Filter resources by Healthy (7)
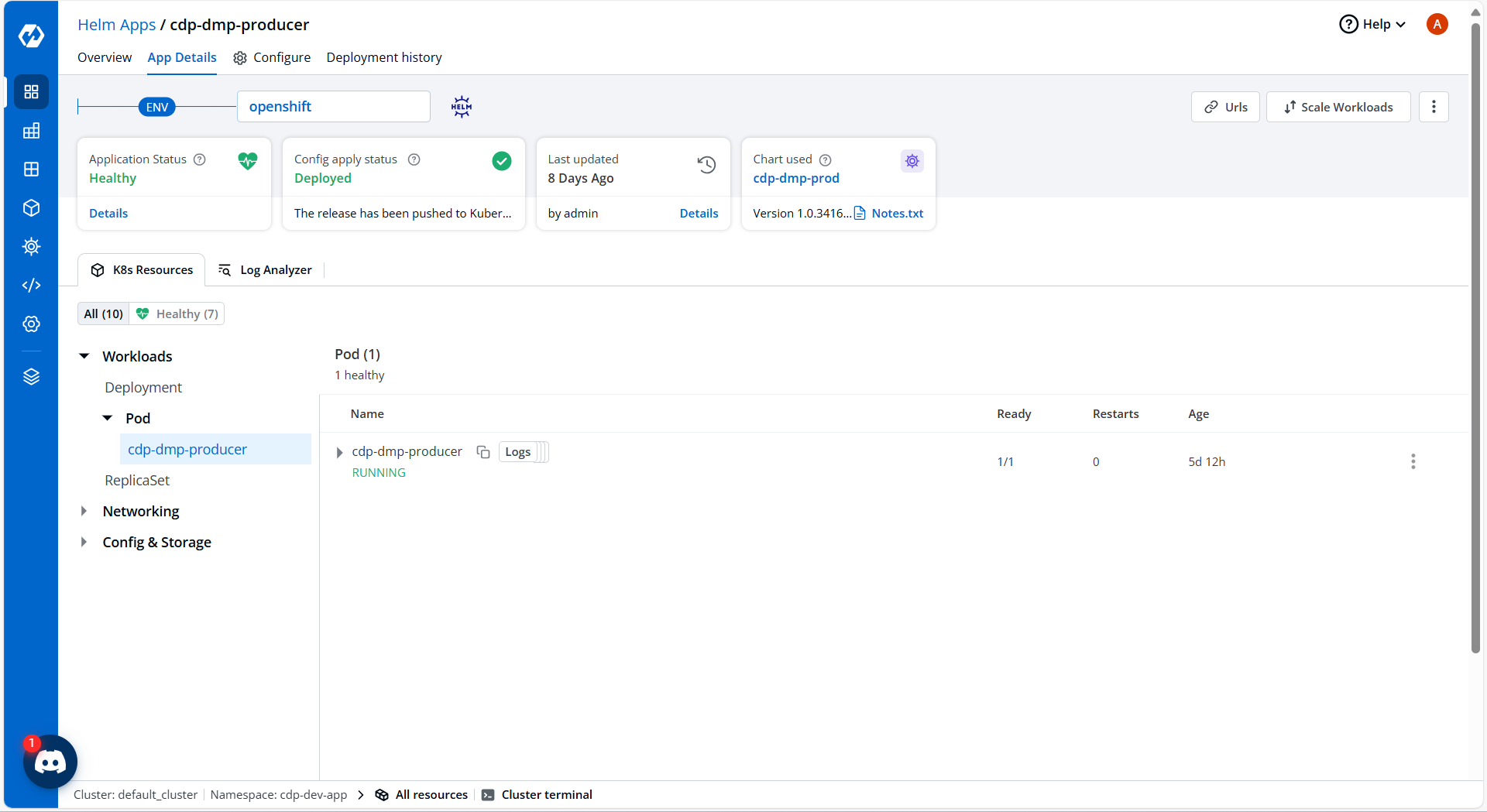The height and width of the screenshot is (812, 1487). pyautogui.click(x=177, y=313)
